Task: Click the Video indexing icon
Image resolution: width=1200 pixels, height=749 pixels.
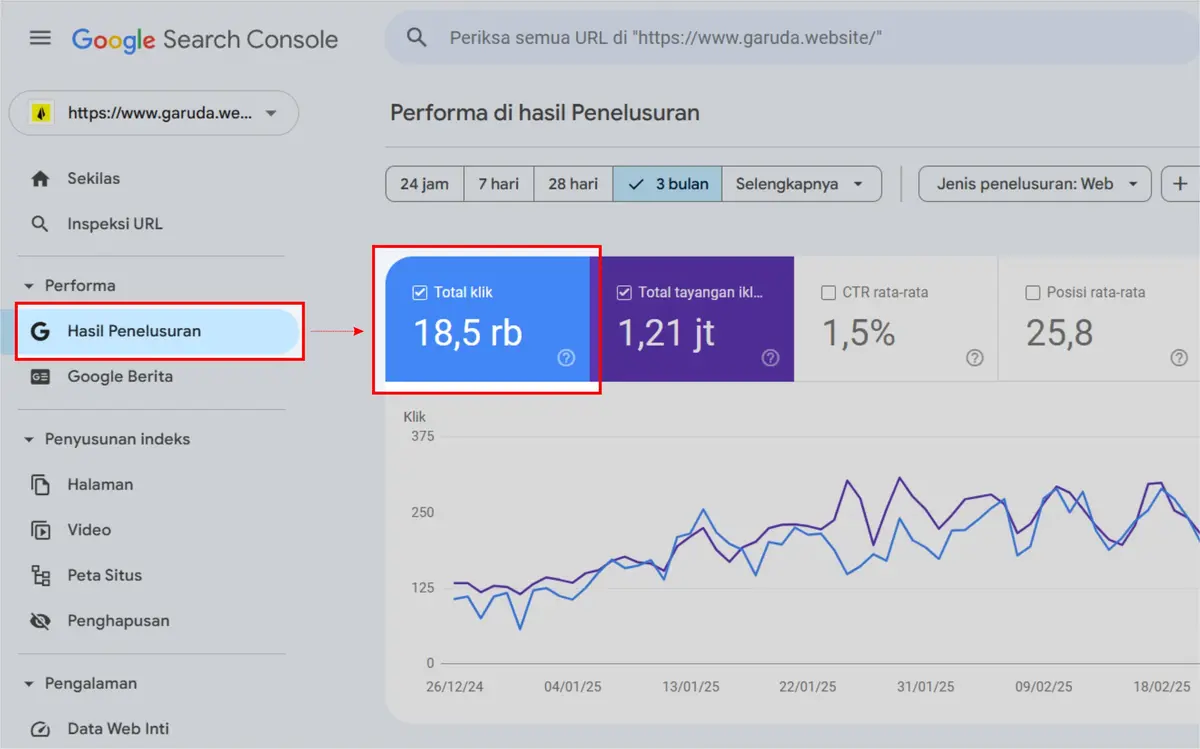Action: click(x=40, y=530)
